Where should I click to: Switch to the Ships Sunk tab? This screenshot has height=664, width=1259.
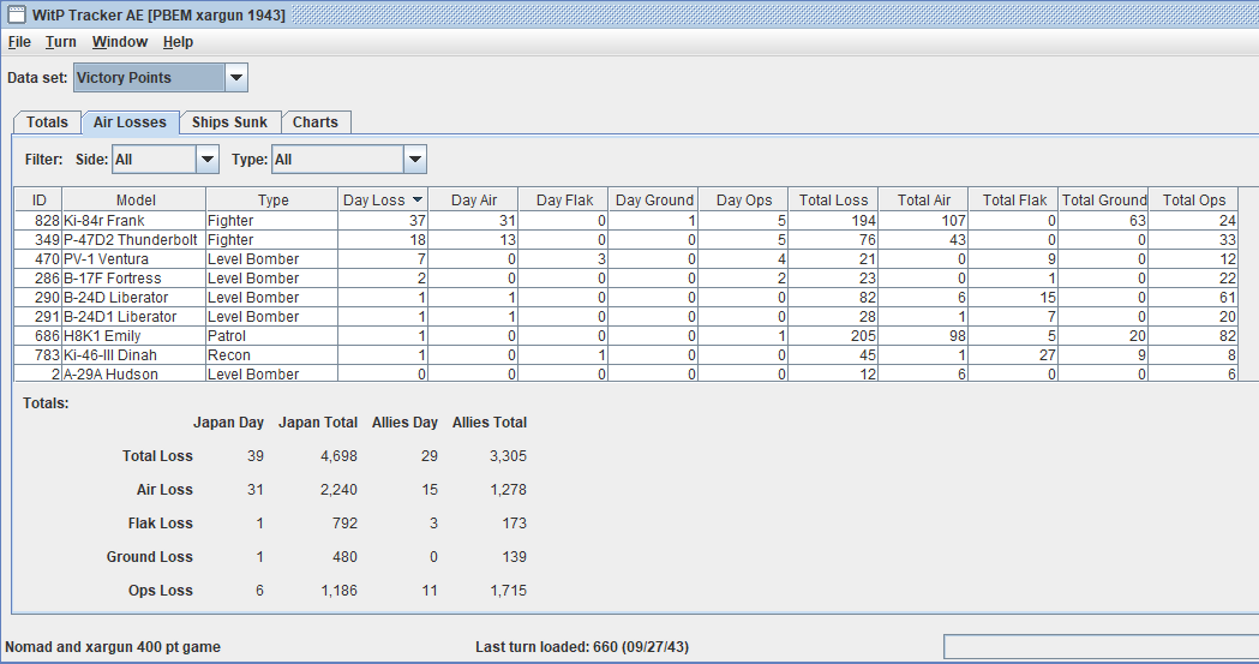coord(230,122)
